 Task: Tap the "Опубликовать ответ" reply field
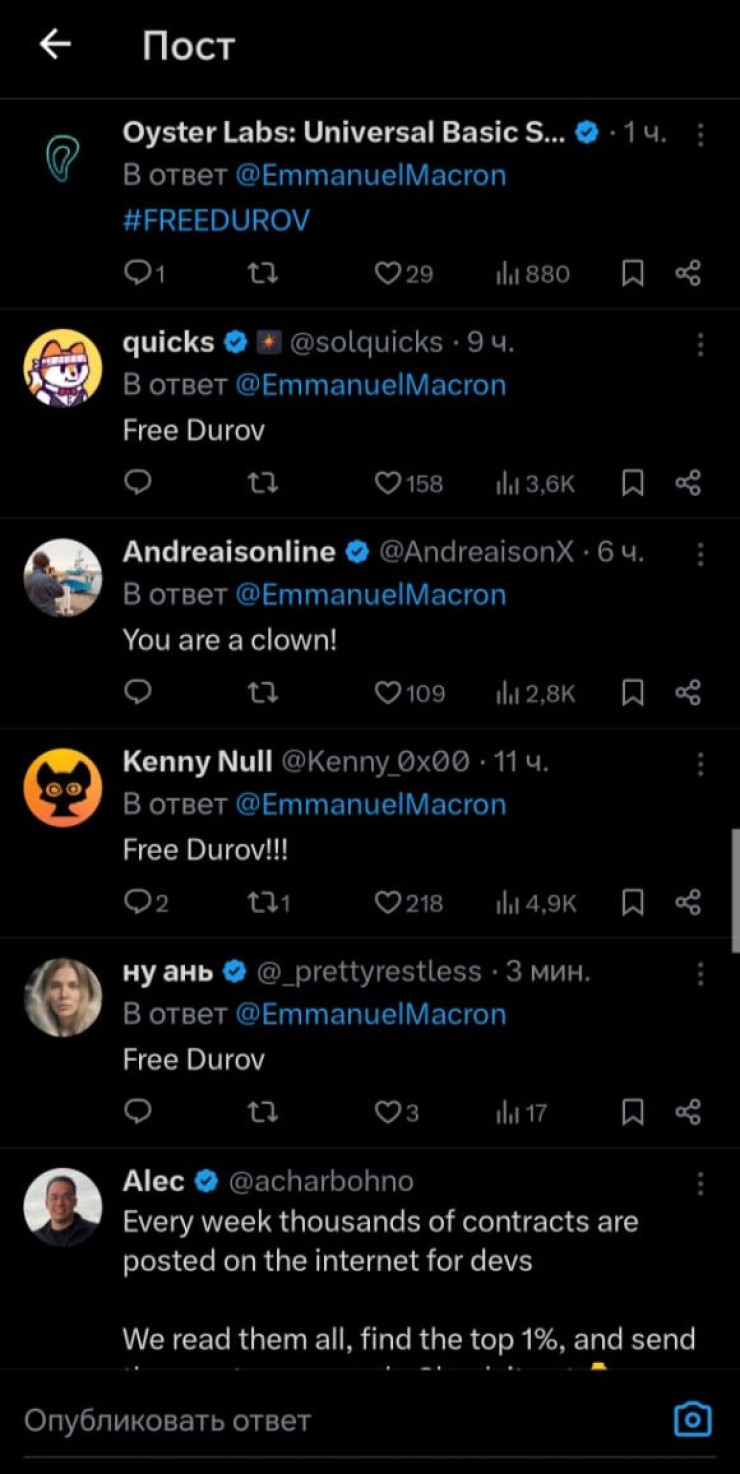tap(300, 1420)
